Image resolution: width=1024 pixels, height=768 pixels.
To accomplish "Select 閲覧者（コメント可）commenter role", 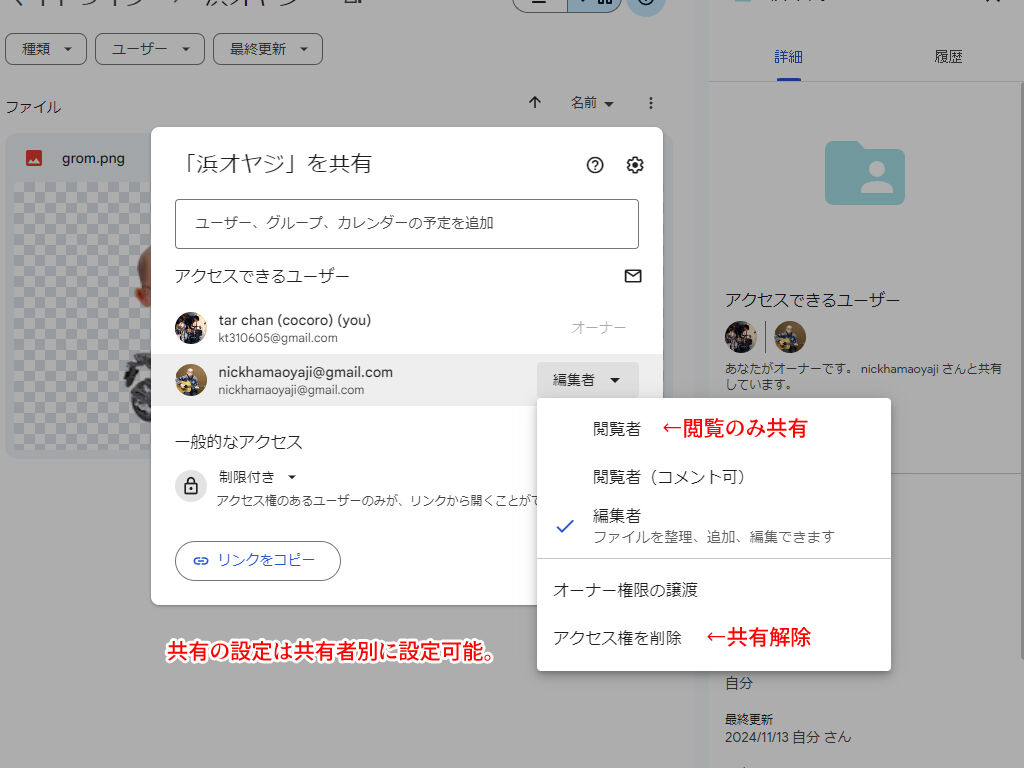I will (x=669, y=477).
